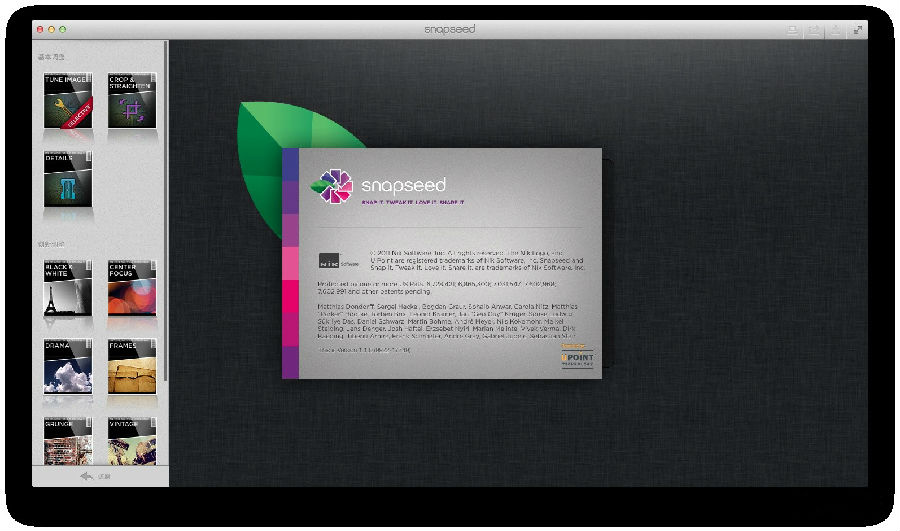The image size is (900, 531).
Task: Select the Frames filter
Action: [x=132, y=368]
